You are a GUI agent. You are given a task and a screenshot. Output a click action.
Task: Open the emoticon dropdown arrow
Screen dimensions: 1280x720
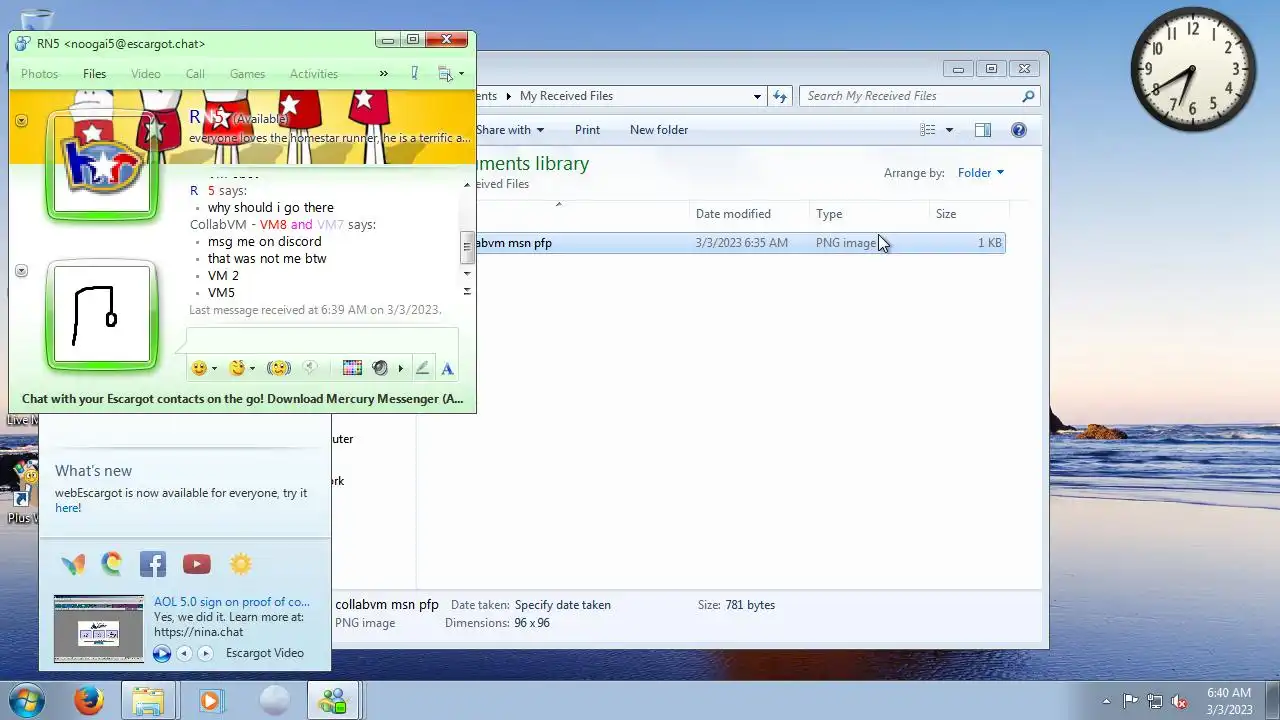pos(214,369)
